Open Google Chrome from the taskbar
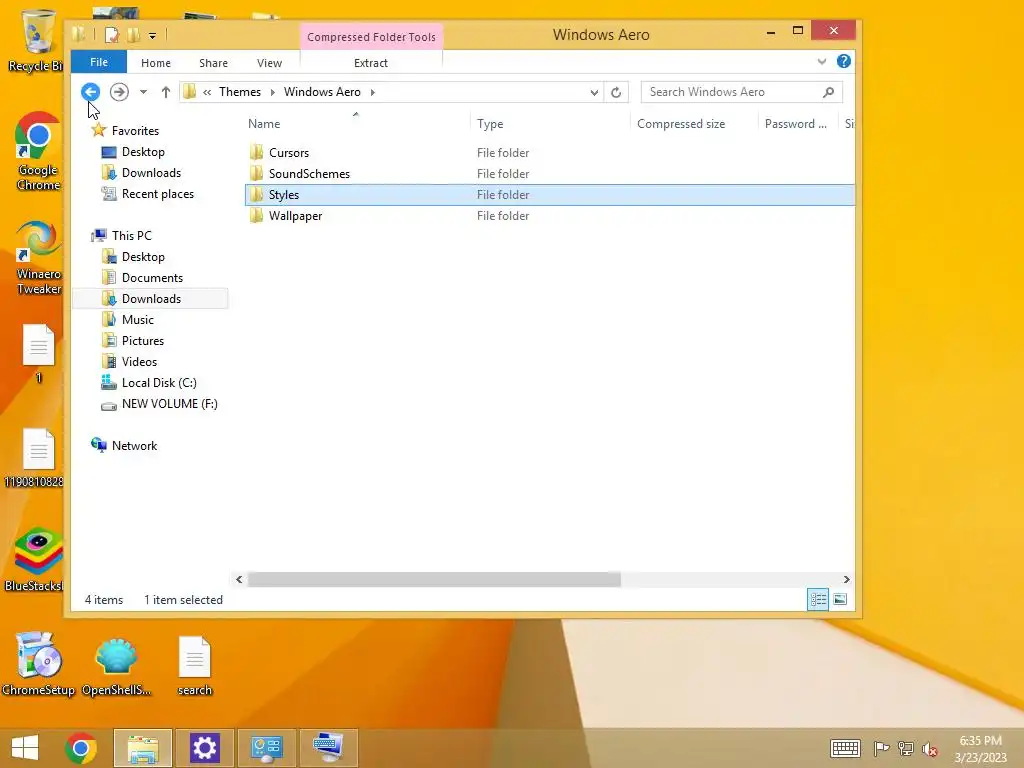Image resolution: width=1024 pixels, height=768 pixels. [x=81, y=748]
